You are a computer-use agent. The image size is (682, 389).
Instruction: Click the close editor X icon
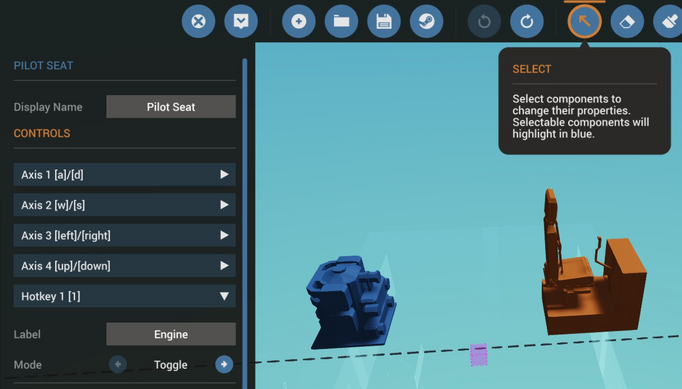(198, 21)
